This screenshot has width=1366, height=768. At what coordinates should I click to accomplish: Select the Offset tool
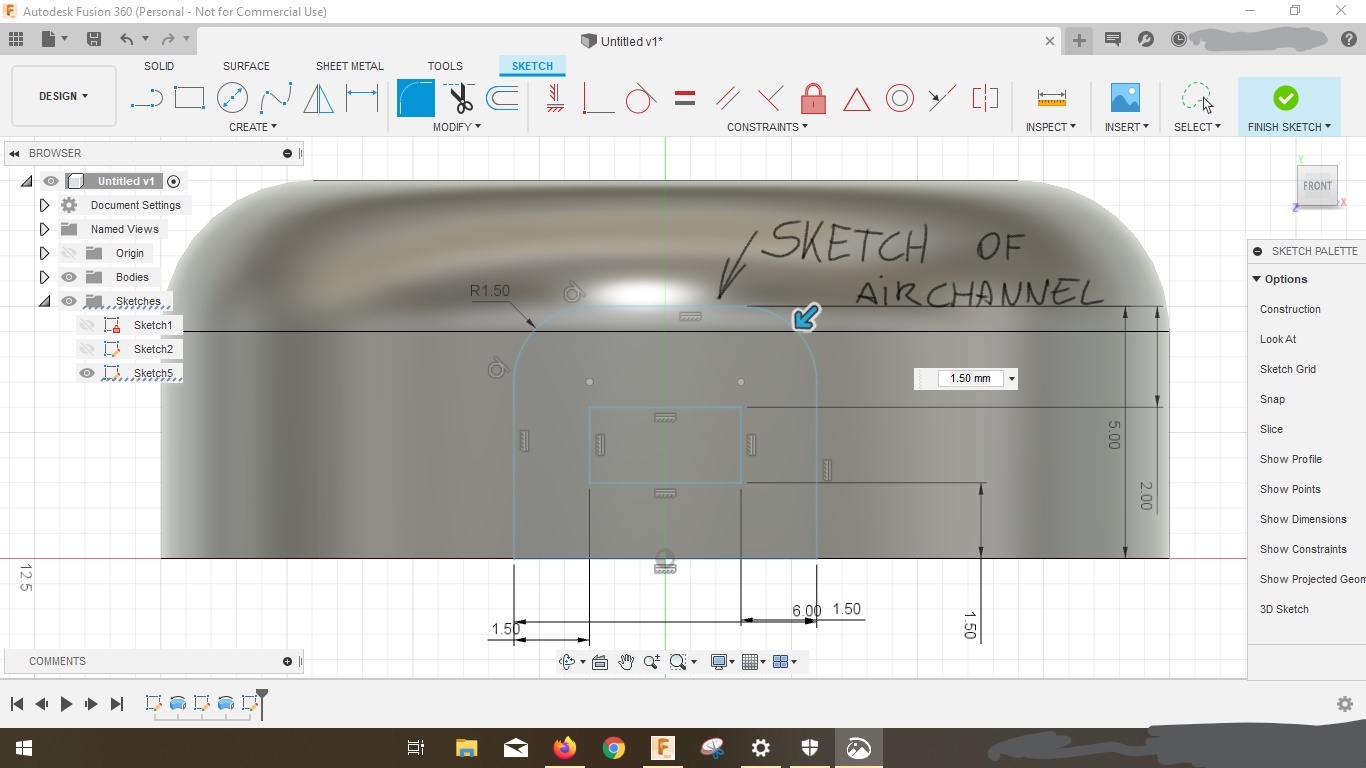[502, 98]
